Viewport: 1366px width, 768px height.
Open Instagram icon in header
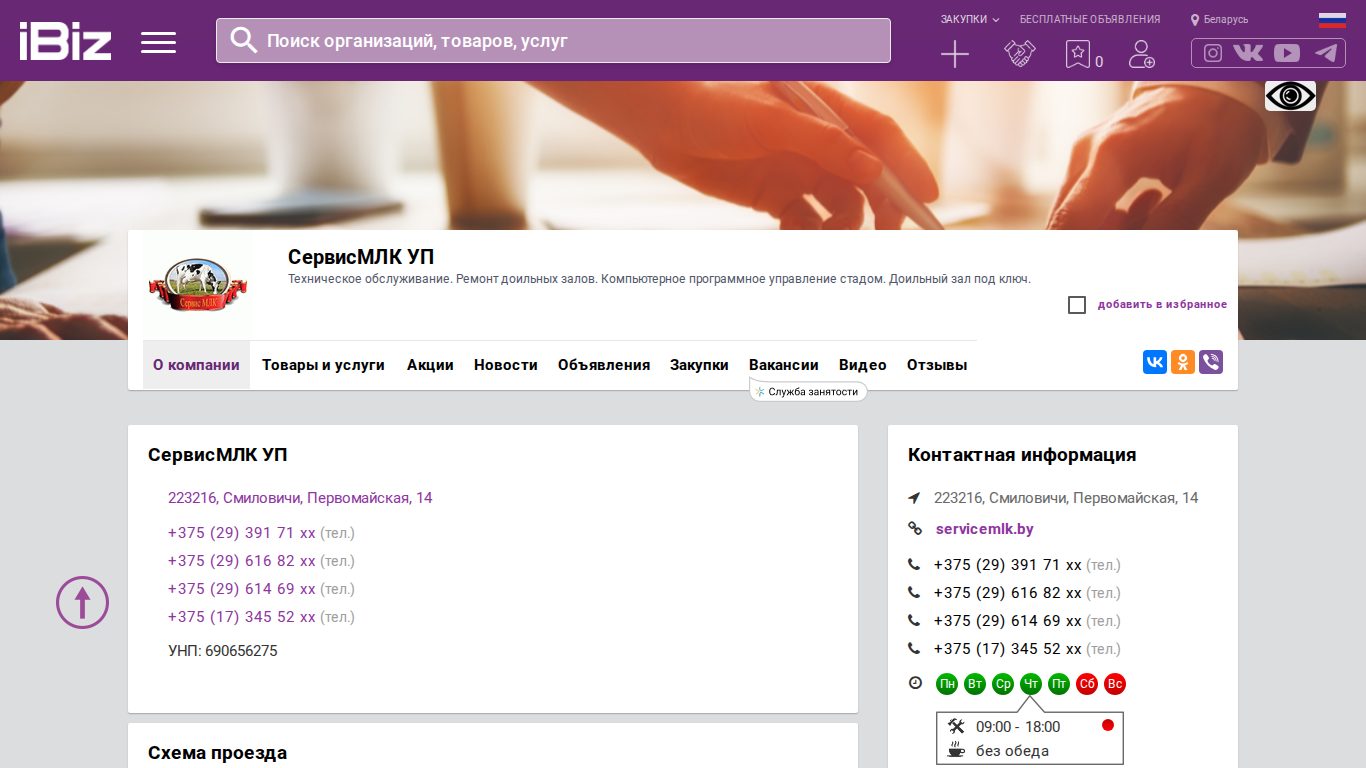point(1213,53)
